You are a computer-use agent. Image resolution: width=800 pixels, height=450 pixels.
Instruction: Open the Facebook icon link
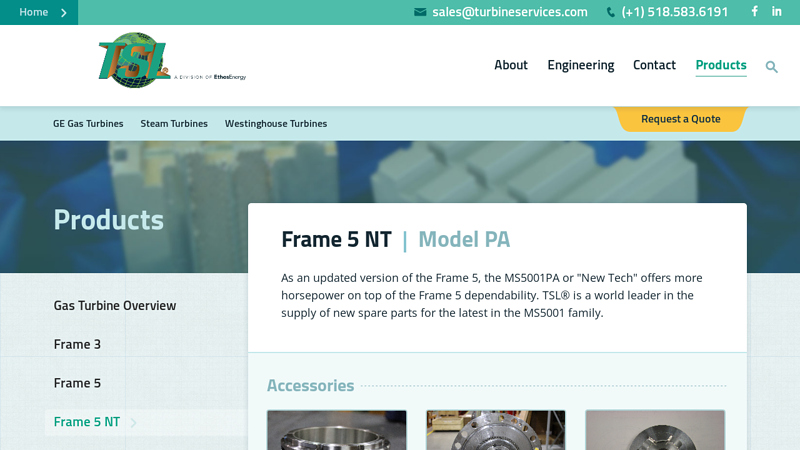pyautogui.click(x=755, y=11)
